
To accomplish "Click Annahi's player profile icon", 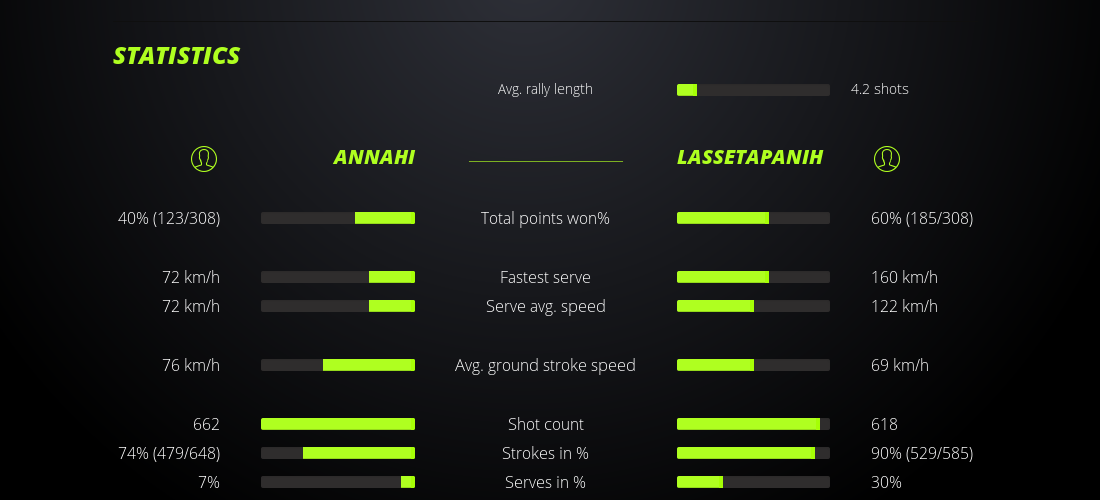I will point(204,158).
